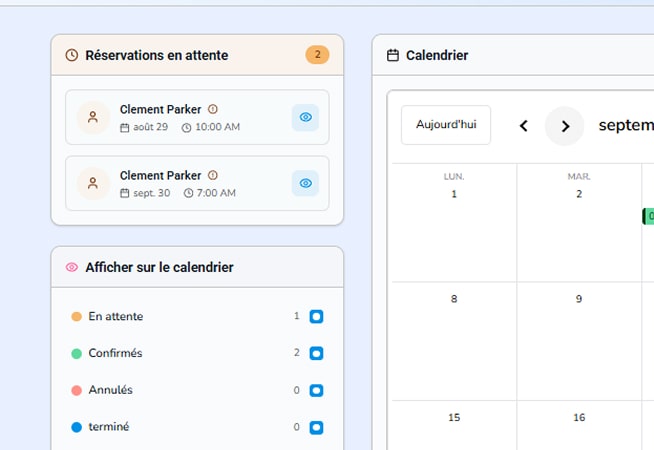Toggle the Confirmés checkbox
Screen dimensions: 654x450
point(316,353)
